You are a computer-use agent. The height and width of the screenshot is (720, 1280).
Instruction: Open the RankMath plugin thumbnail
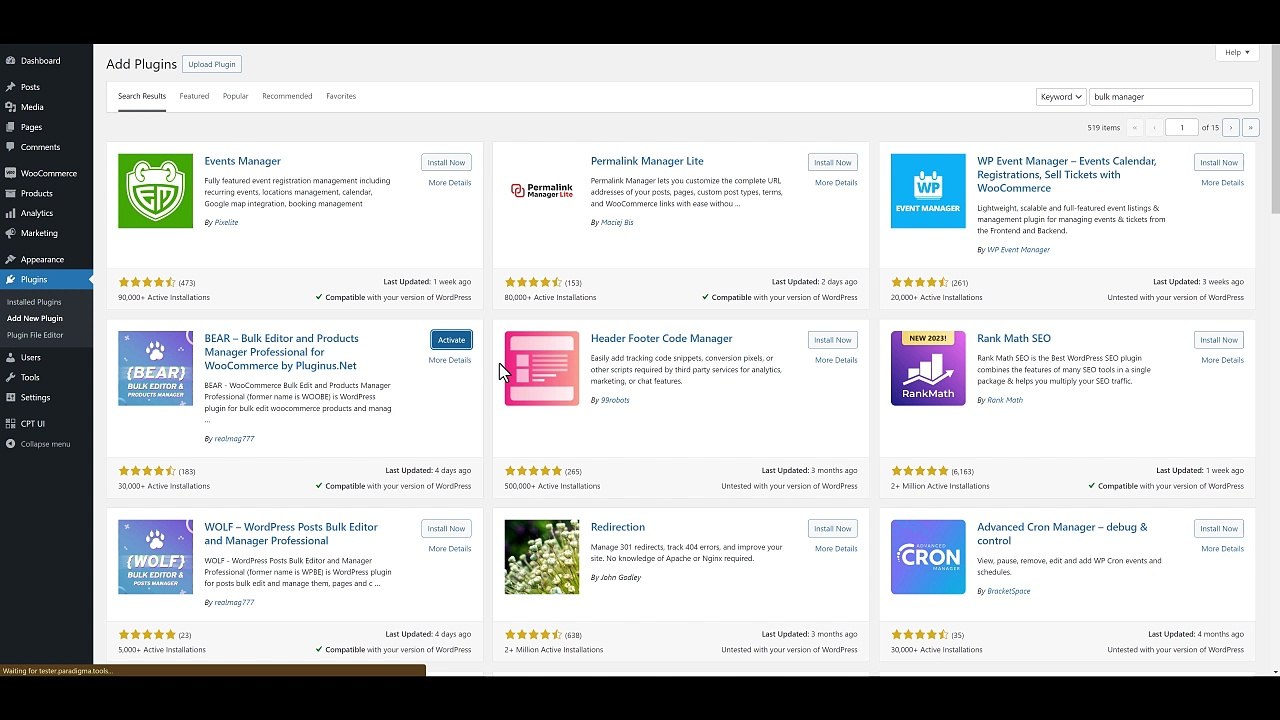coord(928,368)
